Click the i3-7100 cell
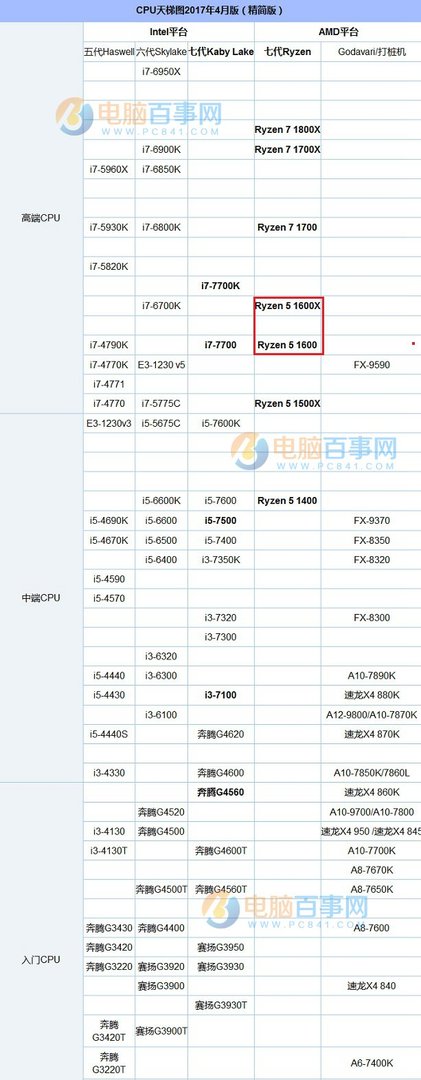 point(220,695)
